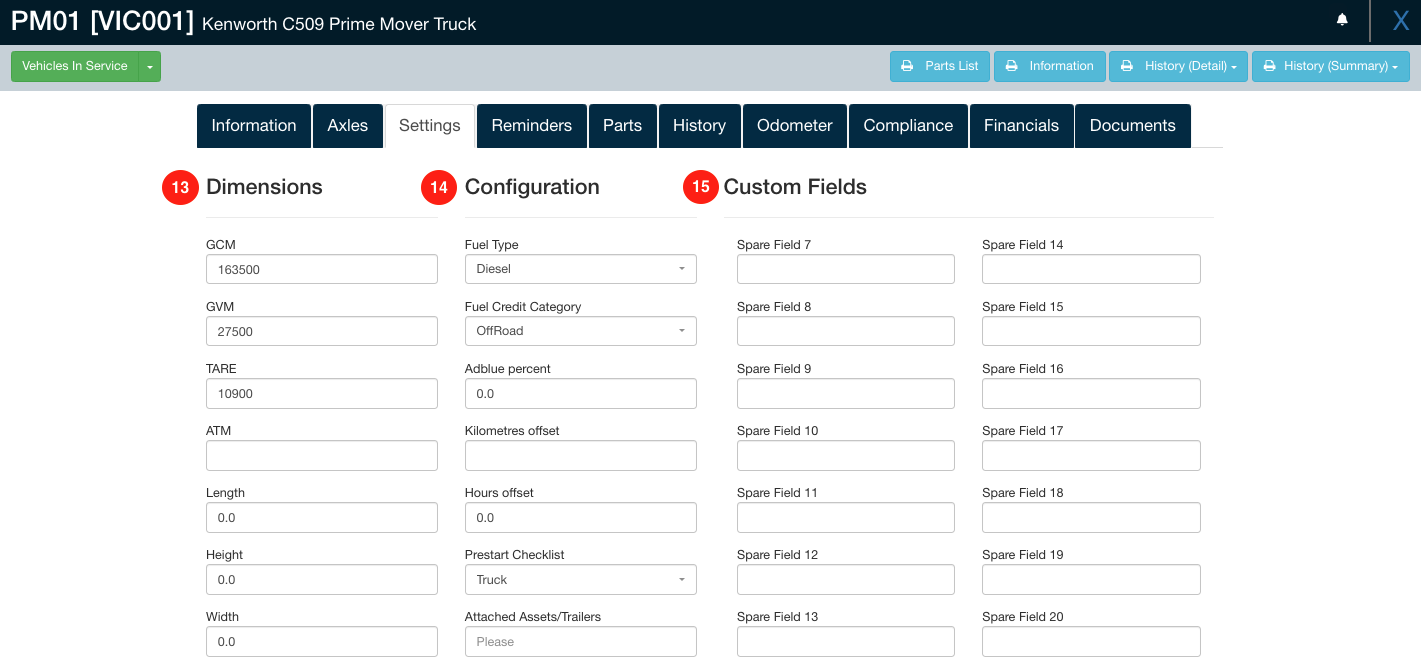
Task: Print the Information report
Action: tap(1049, 66)
